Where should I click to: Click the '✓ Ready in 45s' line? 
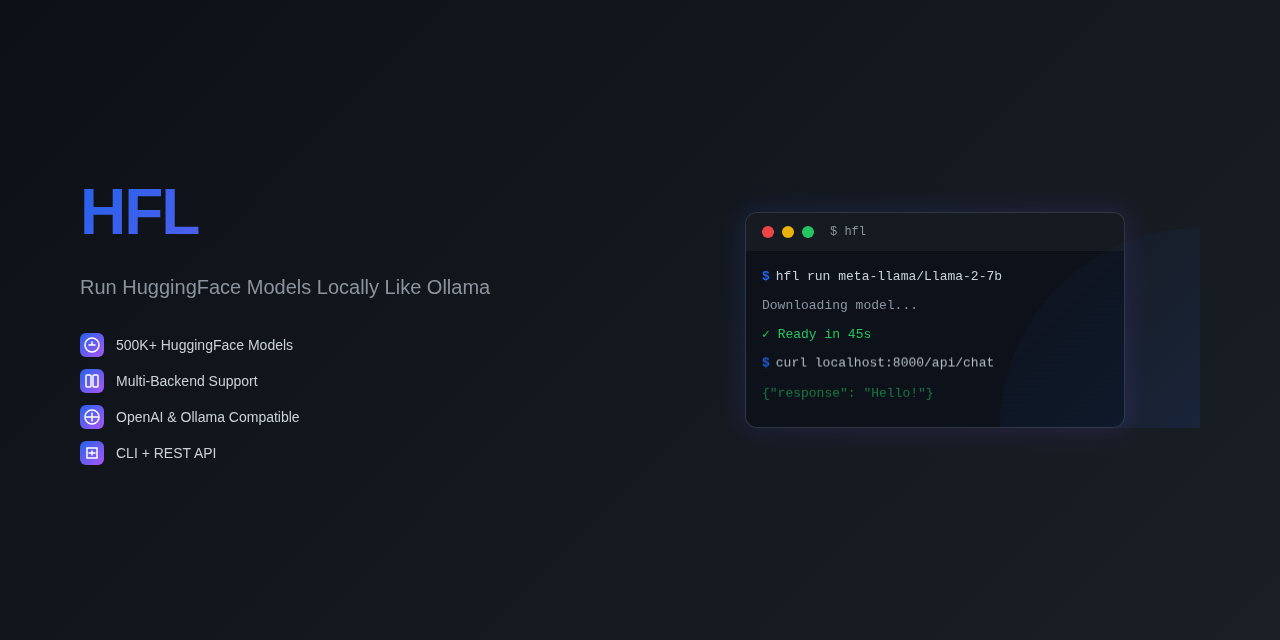click(817, 335)
